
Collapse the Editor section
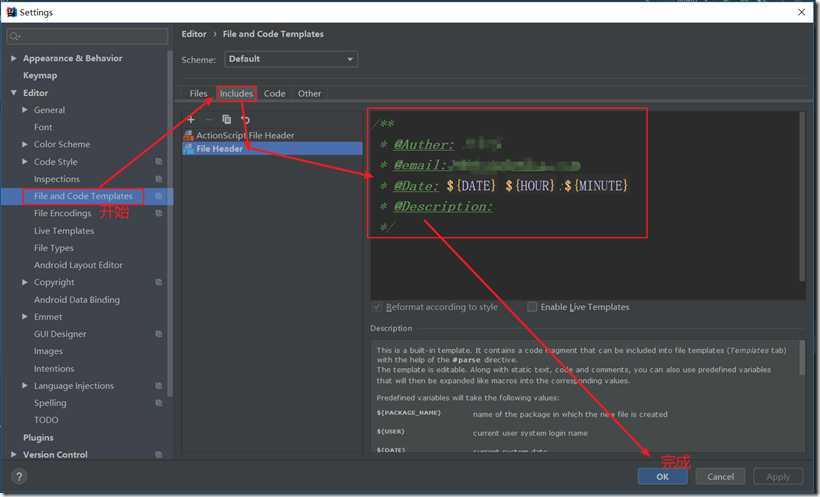tap(14, 93)
